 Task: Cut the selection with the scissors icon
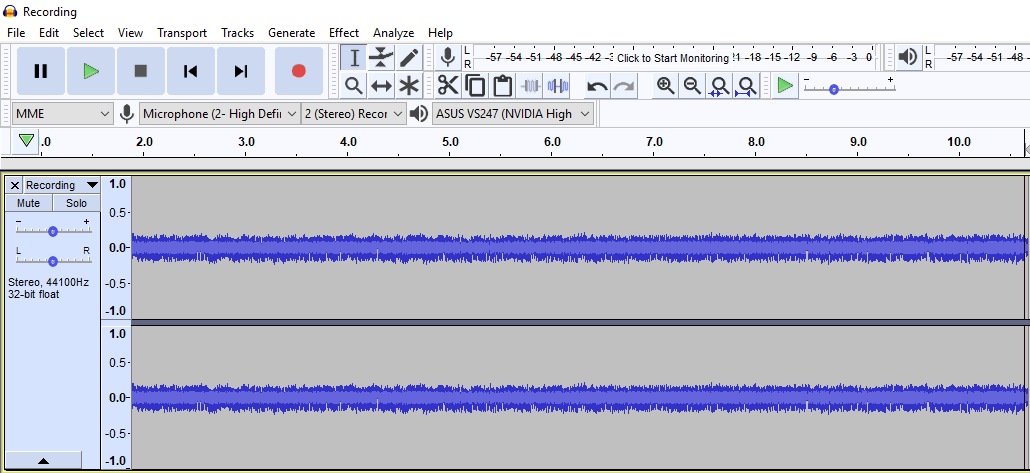pos(448,85)
